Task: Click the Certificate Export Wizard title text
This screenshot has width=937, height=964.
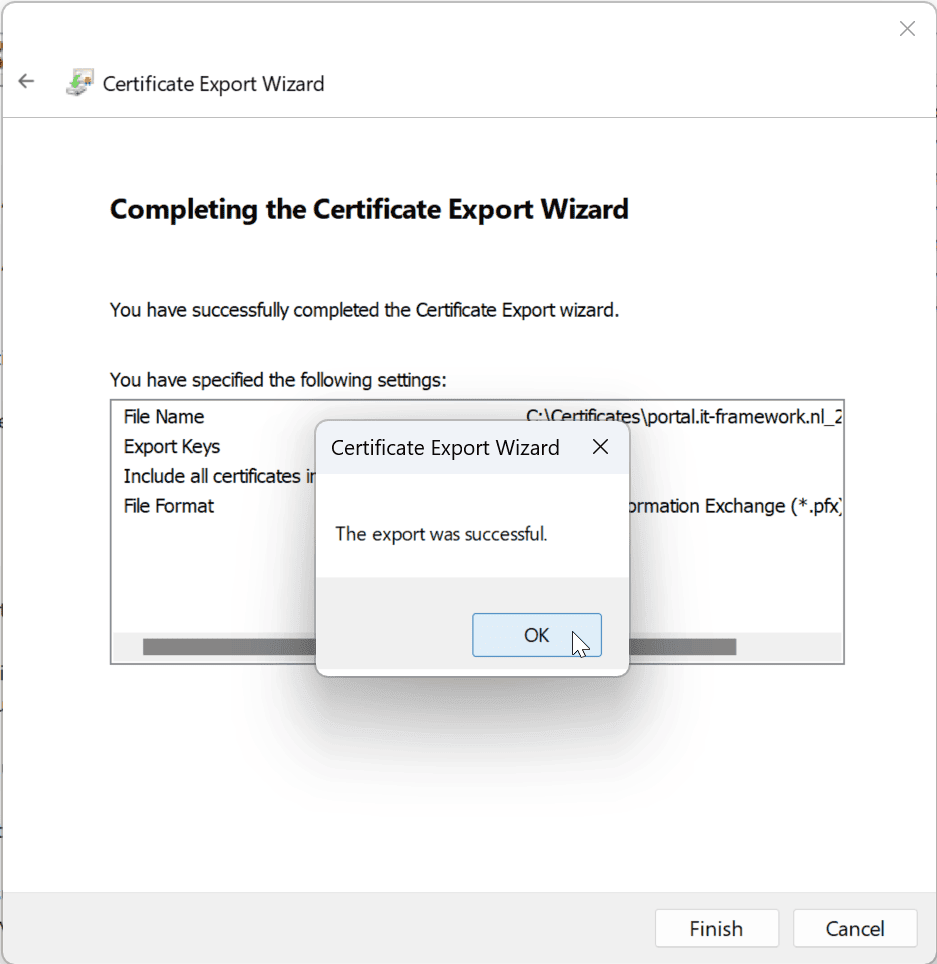Action: (x=213, y=84)
